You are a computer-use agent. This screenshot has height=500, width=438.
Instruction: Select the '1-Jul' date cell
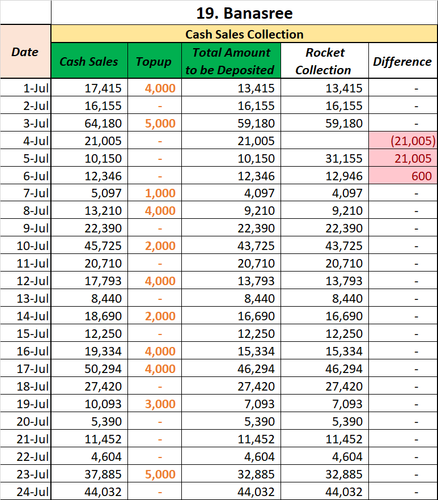(x=25, y=88)
